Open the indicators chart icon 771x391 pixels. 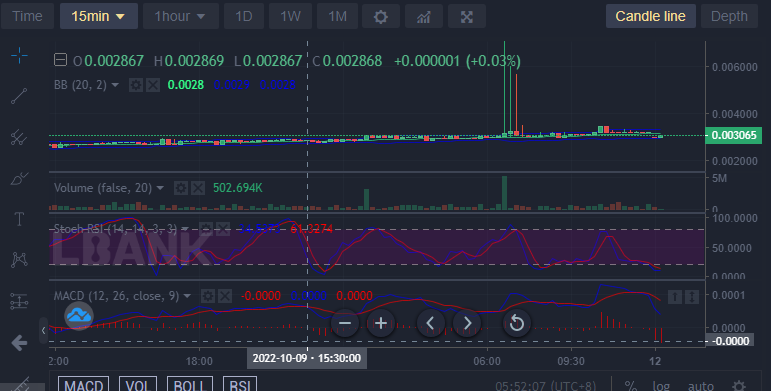(x=423, y=16)
